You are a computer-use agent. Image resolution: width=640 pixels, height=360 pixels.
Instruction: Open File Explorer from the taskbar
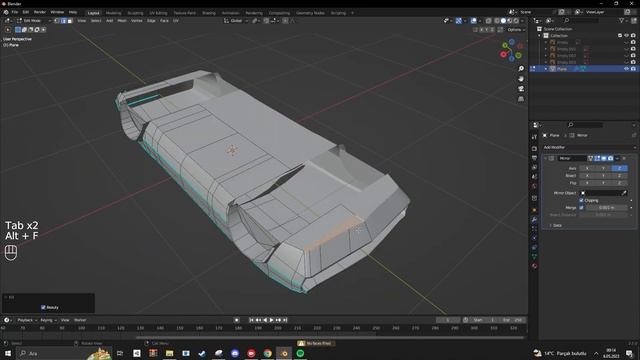169,353
